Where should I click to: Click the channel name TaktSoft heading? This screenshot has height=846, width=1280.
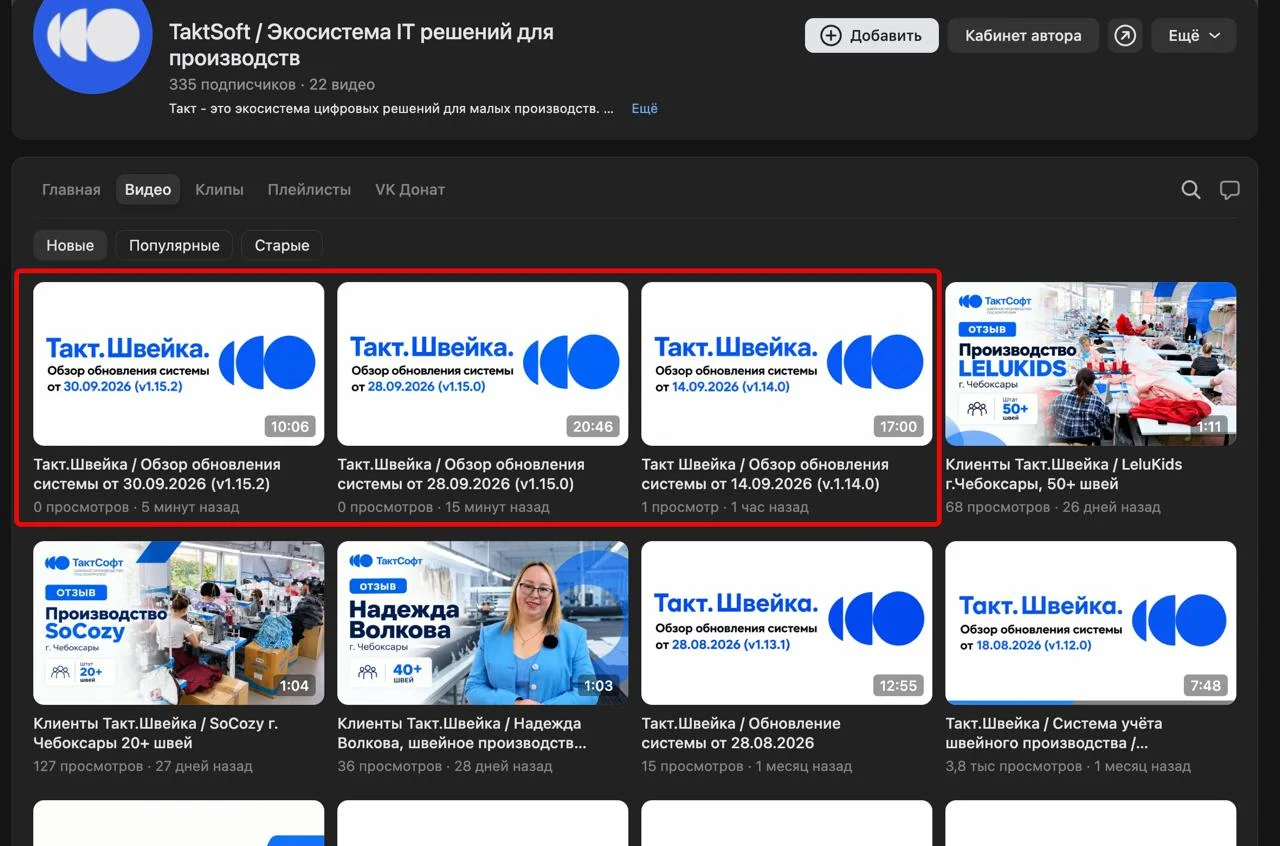[361, 44]
